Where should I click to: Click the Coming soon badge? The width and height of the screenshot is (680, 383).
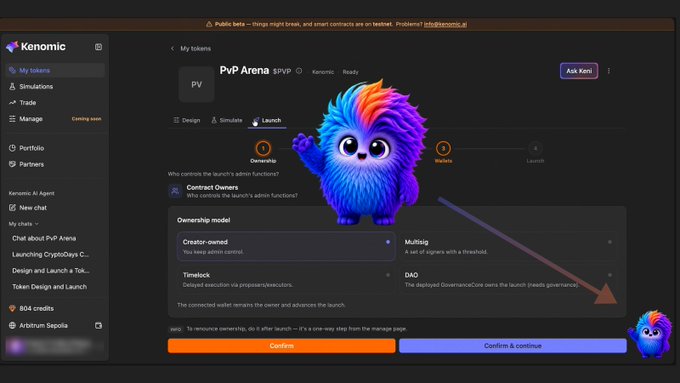(x=86, y=119)
